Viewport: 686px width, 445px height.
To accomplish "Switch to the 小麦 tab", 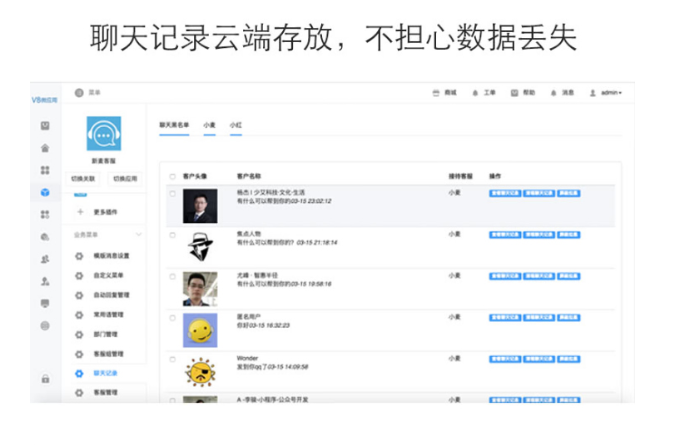I will [209, 125].
